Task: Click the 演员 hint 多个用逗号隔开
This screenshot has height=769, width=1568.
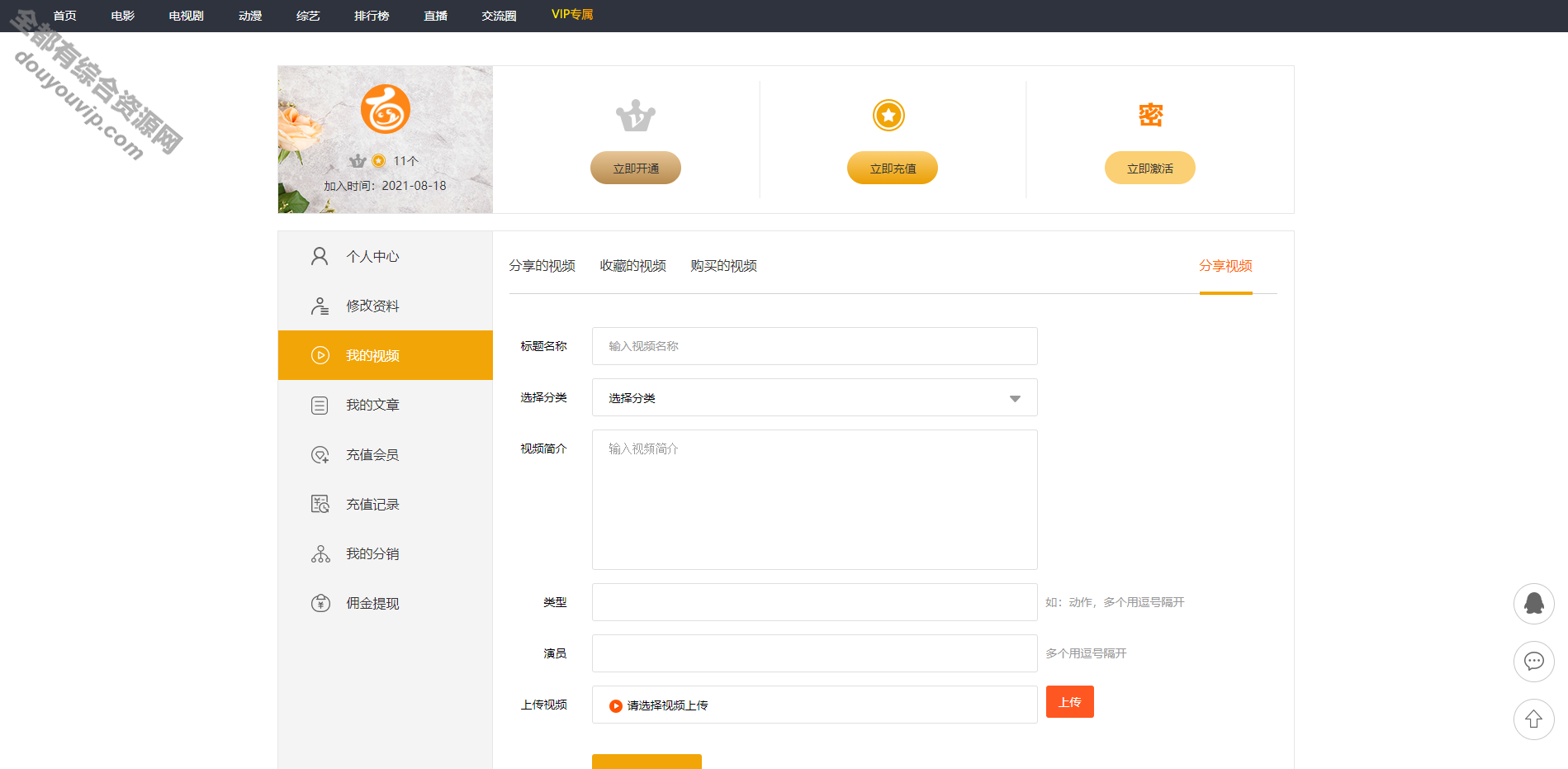Action: point(1086,653)
